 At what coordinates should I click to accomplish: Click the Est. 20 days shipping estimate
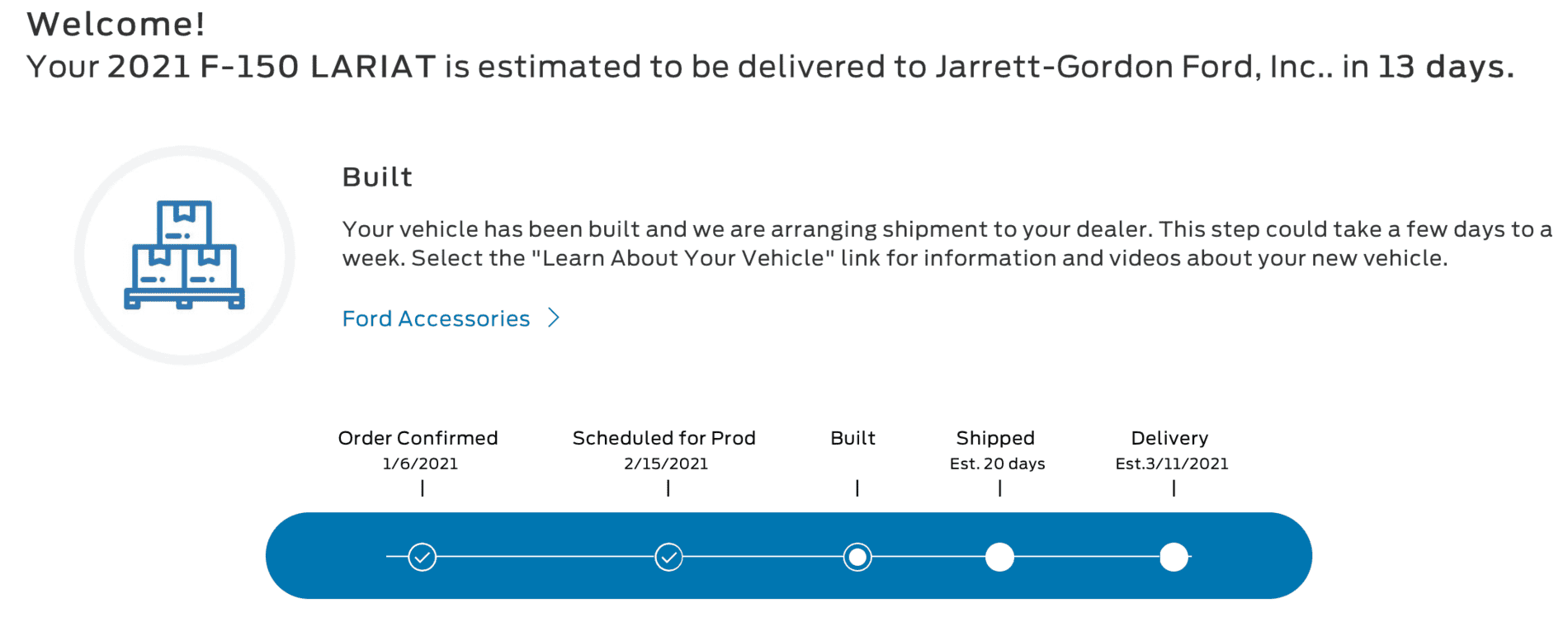(x=997, y=464)
